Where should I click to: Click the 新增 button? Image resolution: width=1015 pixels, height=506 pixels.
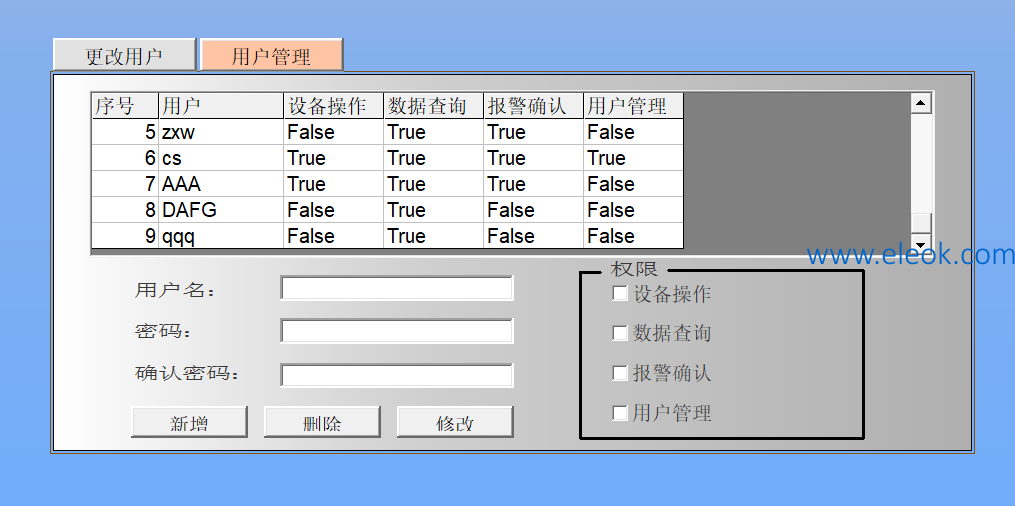tap(189, 422)
